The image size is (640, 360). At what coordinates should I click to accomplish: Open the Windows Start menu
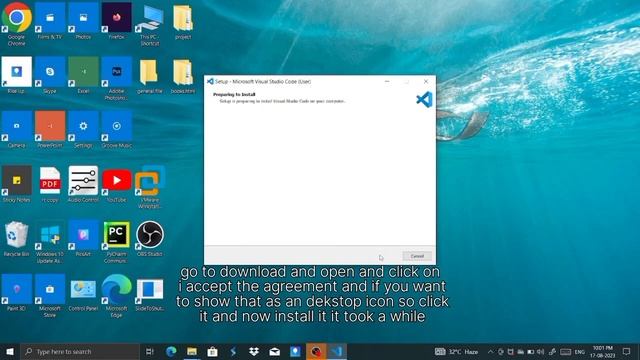pyautogui.click(x=10, y=351)
